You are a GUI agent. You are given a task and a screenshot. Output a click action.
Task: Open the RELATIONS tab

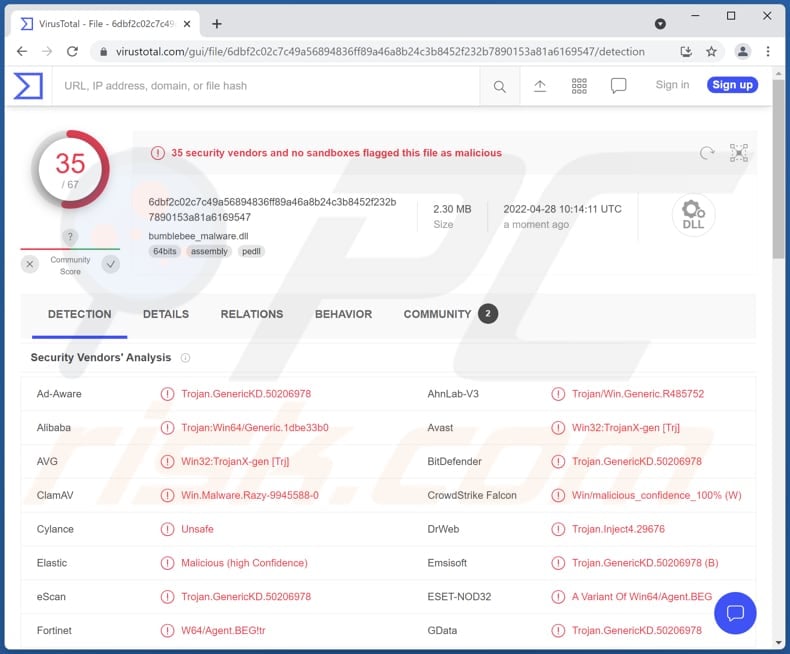(252, 314)
